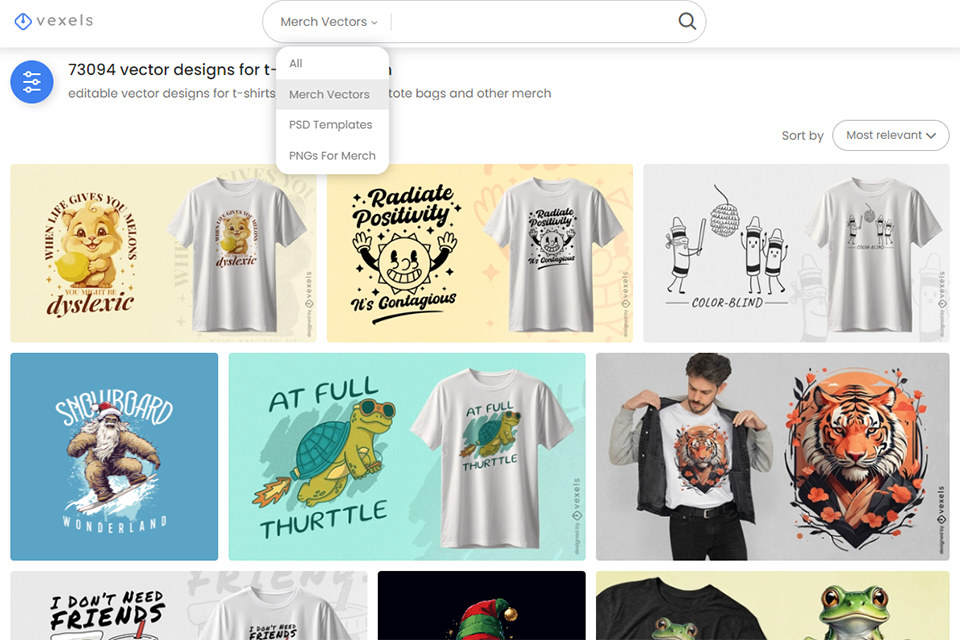The width and height of the screenshot is (960, 640).
Task: Click the Sort by label
Action: tap(803, 135)
